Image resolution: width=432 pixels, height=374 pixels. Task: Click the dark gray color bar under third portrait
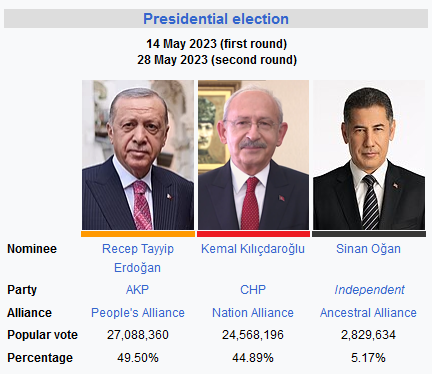(x=369, y=234)
